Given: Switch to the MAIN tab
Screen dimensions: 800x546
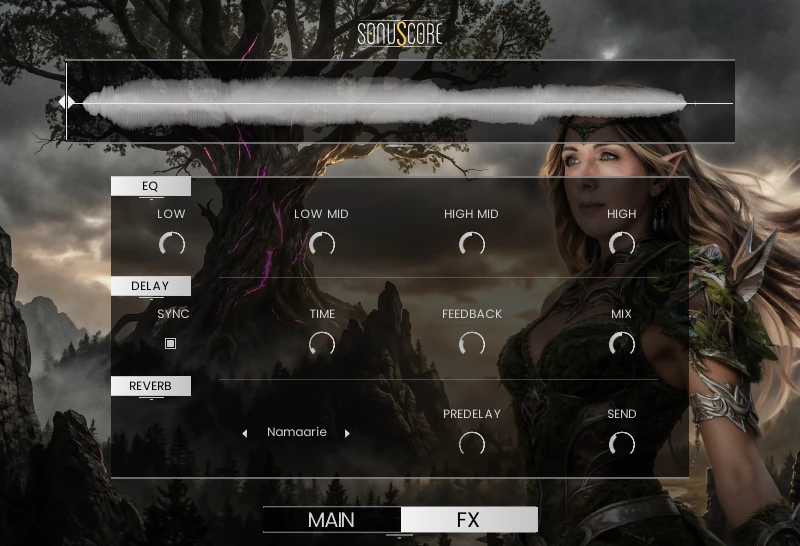Looking at the screenshot, I should pyautogui.click(x=331, y=520).
